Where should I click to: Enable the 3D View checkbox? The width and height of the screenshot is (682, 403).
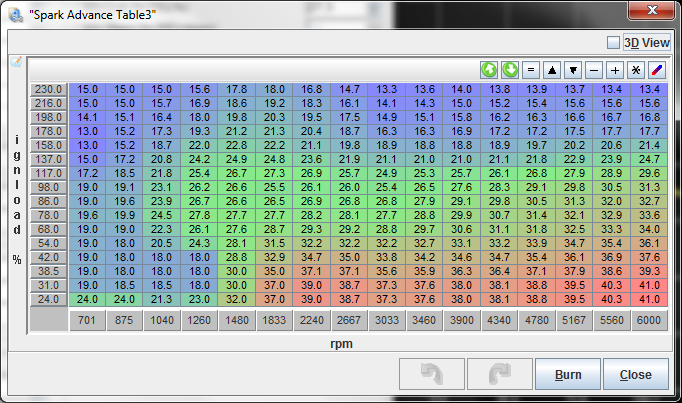click(614, 43)
